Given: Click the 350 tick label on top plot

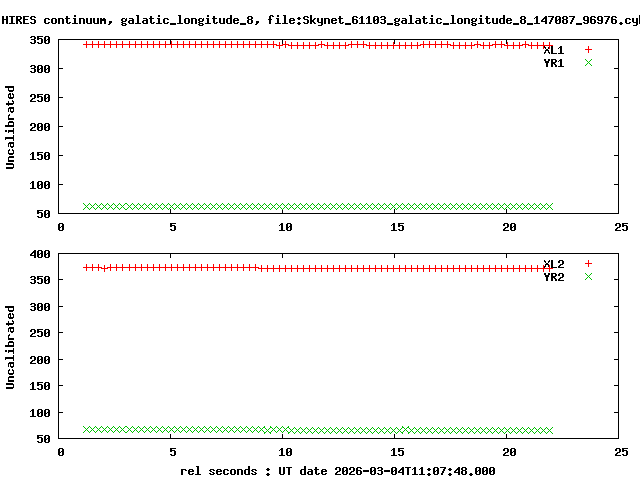Looking at the screenshot, I should coord(40,40).
